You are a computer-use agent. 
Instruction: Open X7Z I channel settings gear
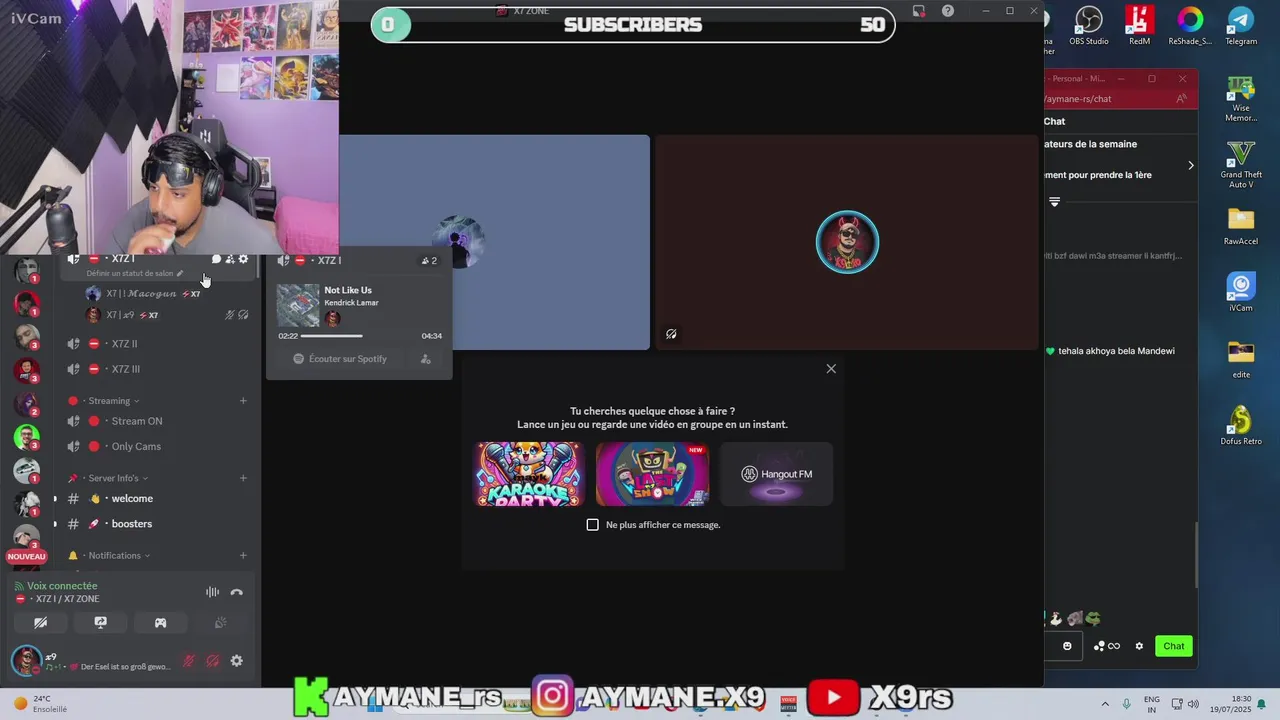243,259
